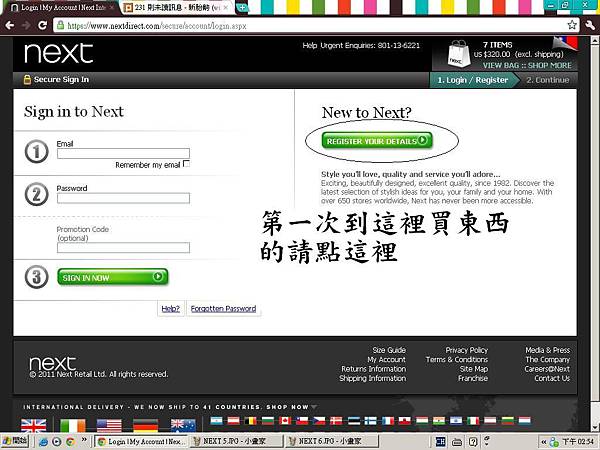Open NEXT 6.JPG taskbar window
Screen dimensions: 600x450
pyautogui.click(x=331, y=441)
